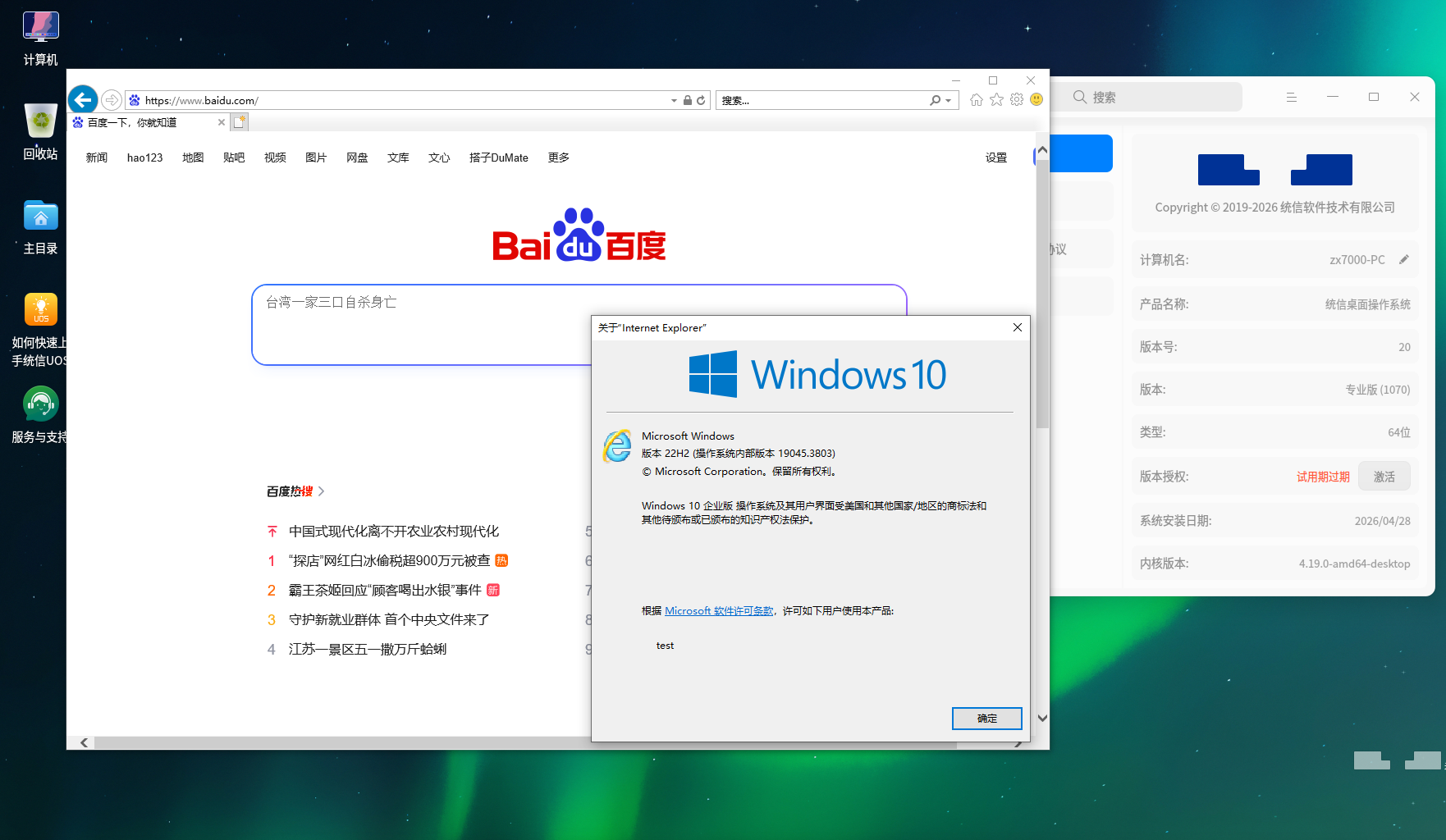Edit the computer name with the pencil icon
The width and height of the screenshot is (1446, 840).
(x=1405, y=259)
